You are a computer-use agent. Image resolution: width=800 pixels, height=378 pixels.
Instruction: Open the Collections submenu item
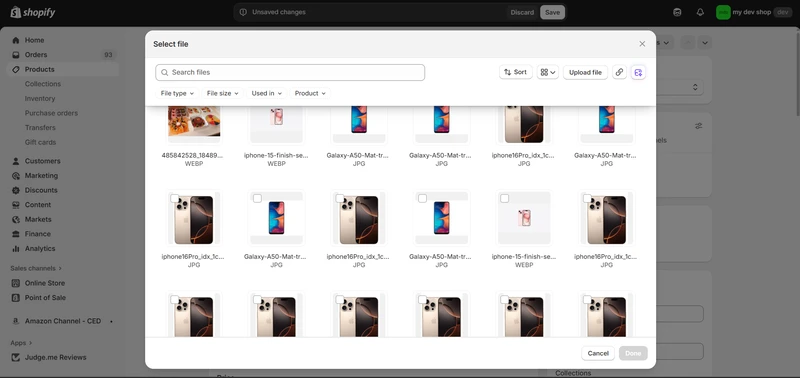tap(43, 84)
